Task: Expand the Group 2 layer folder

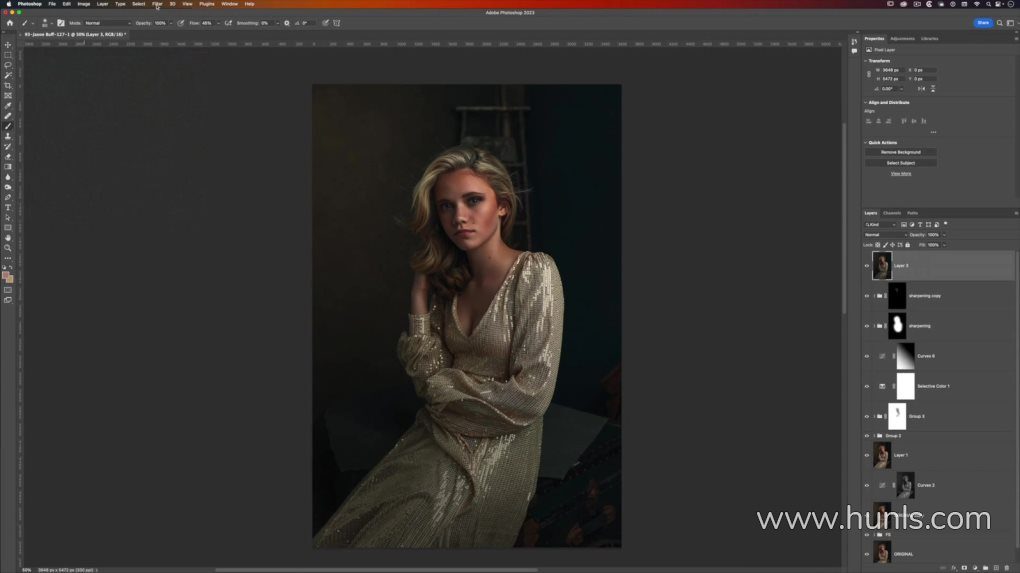Action: [876, 436]
